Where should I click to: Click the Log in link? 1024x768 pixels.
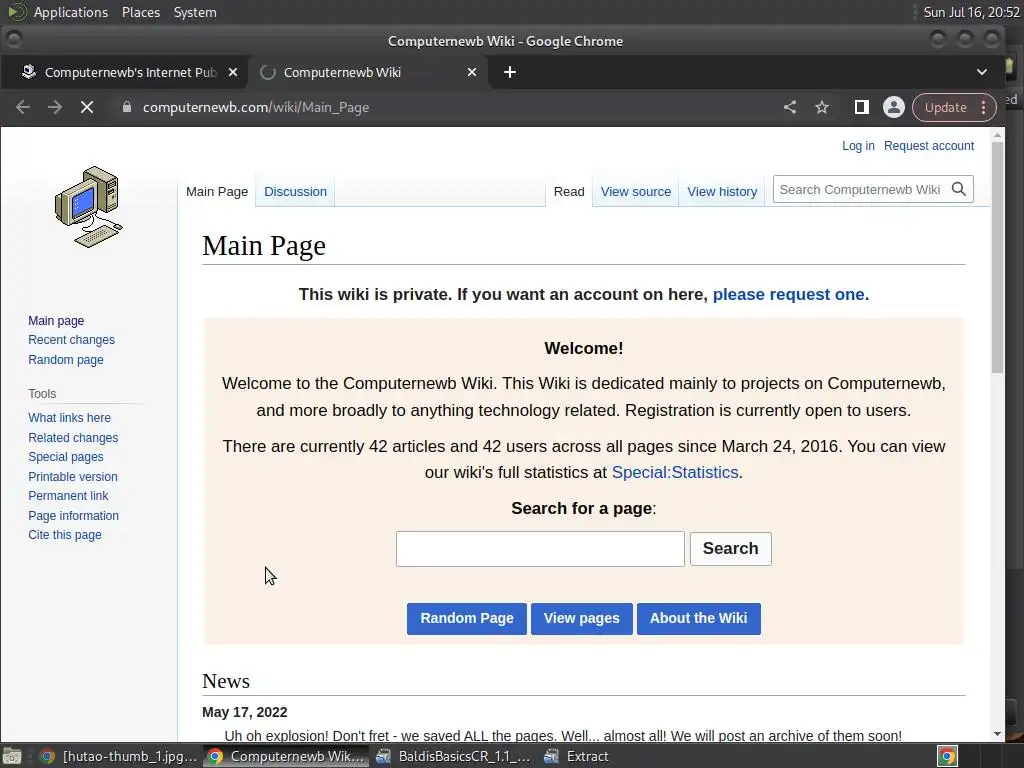click(x=857, y=146)
